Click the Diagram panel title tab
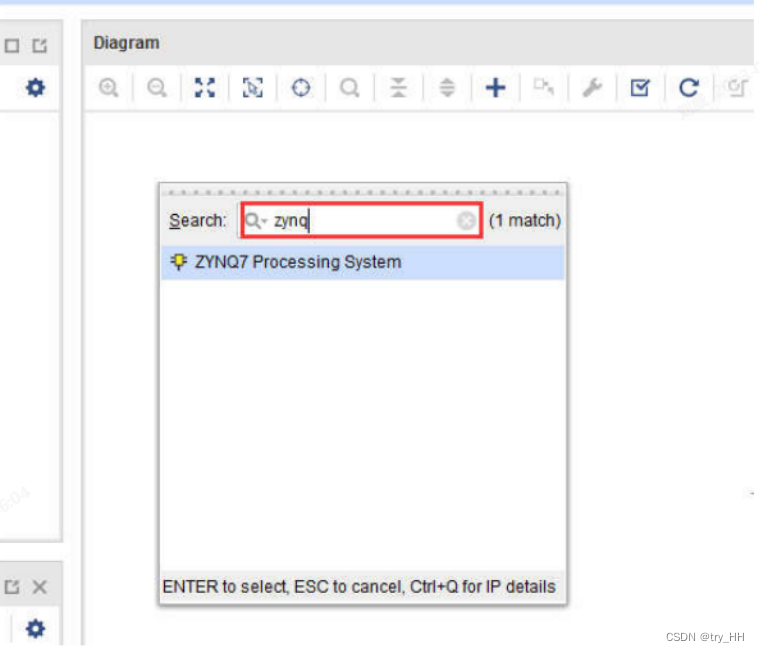This screenshot has height=653, width=759. [126, 43]
